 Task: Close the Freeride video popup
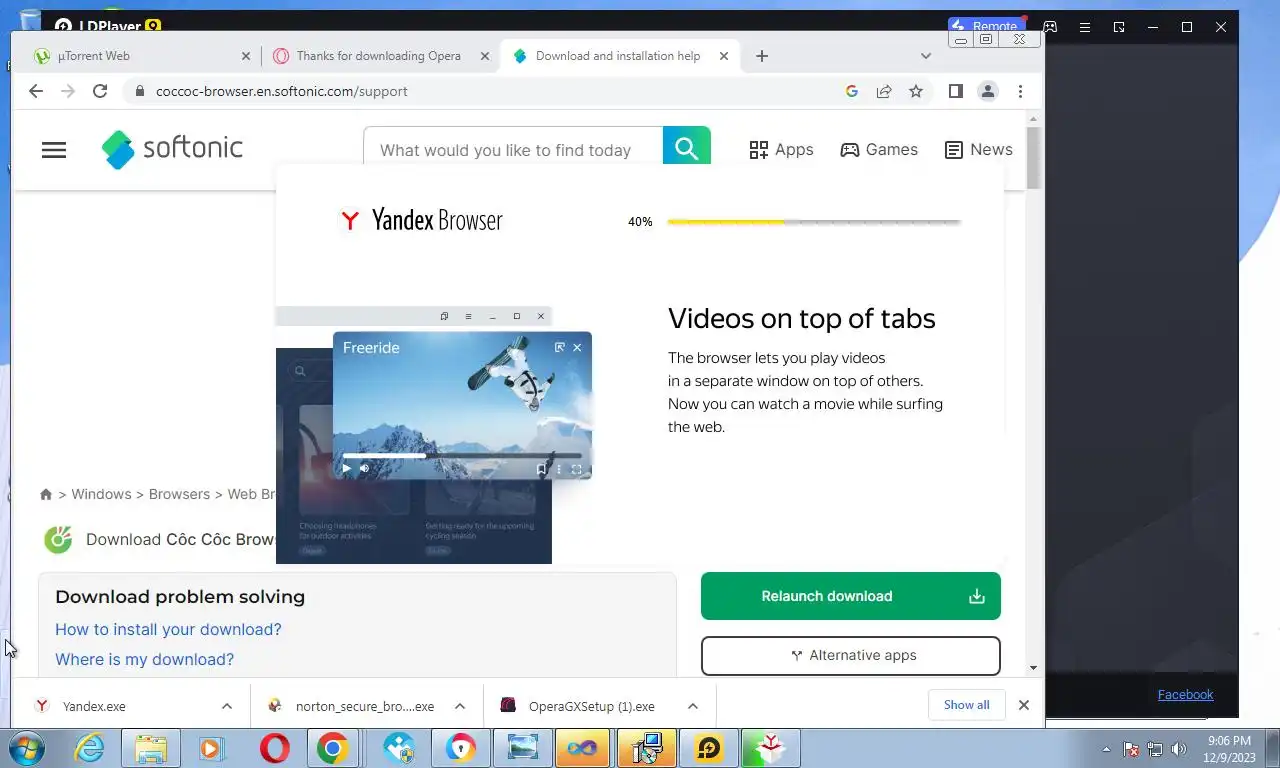577,347
